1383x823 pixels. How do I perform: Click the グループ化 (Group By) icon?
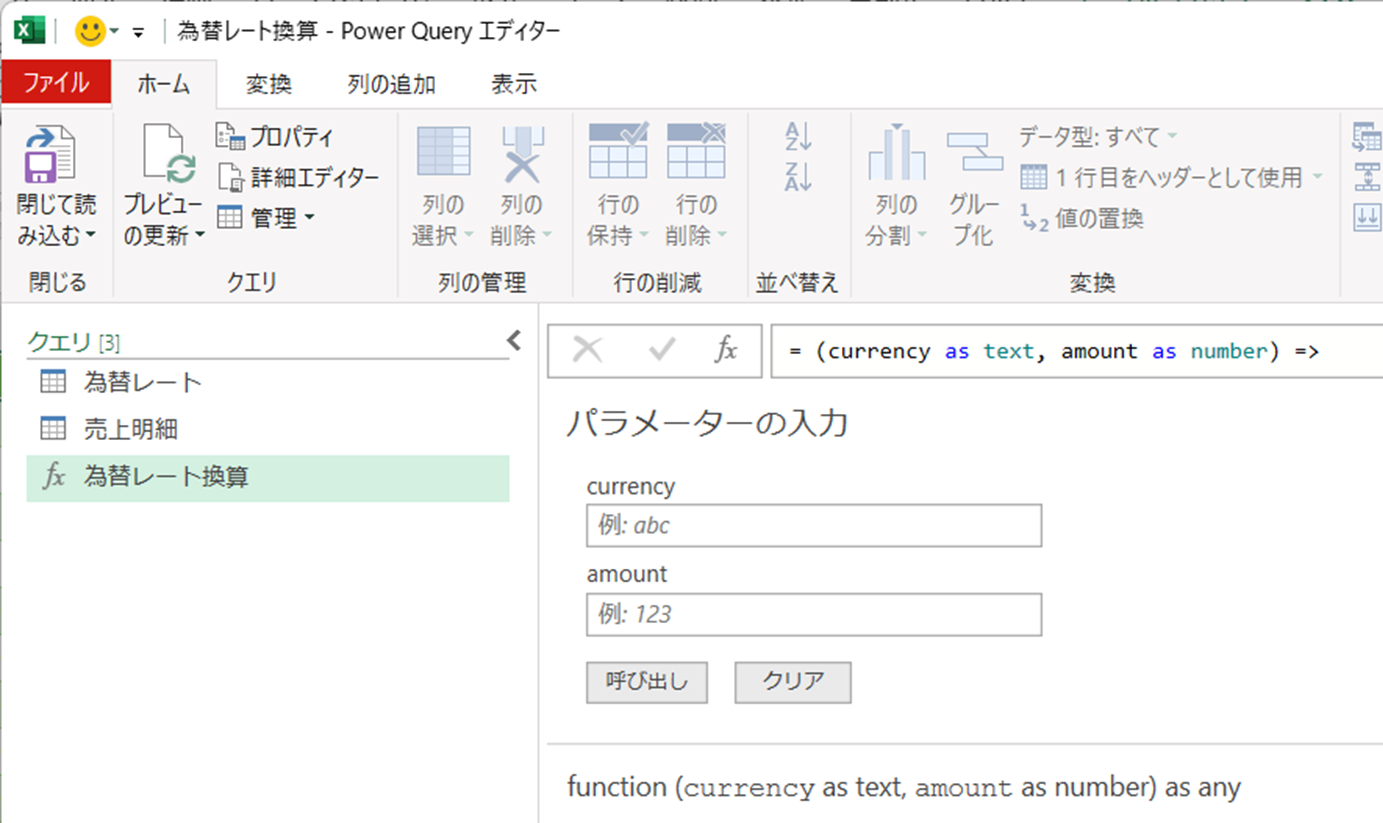point(973,153)
